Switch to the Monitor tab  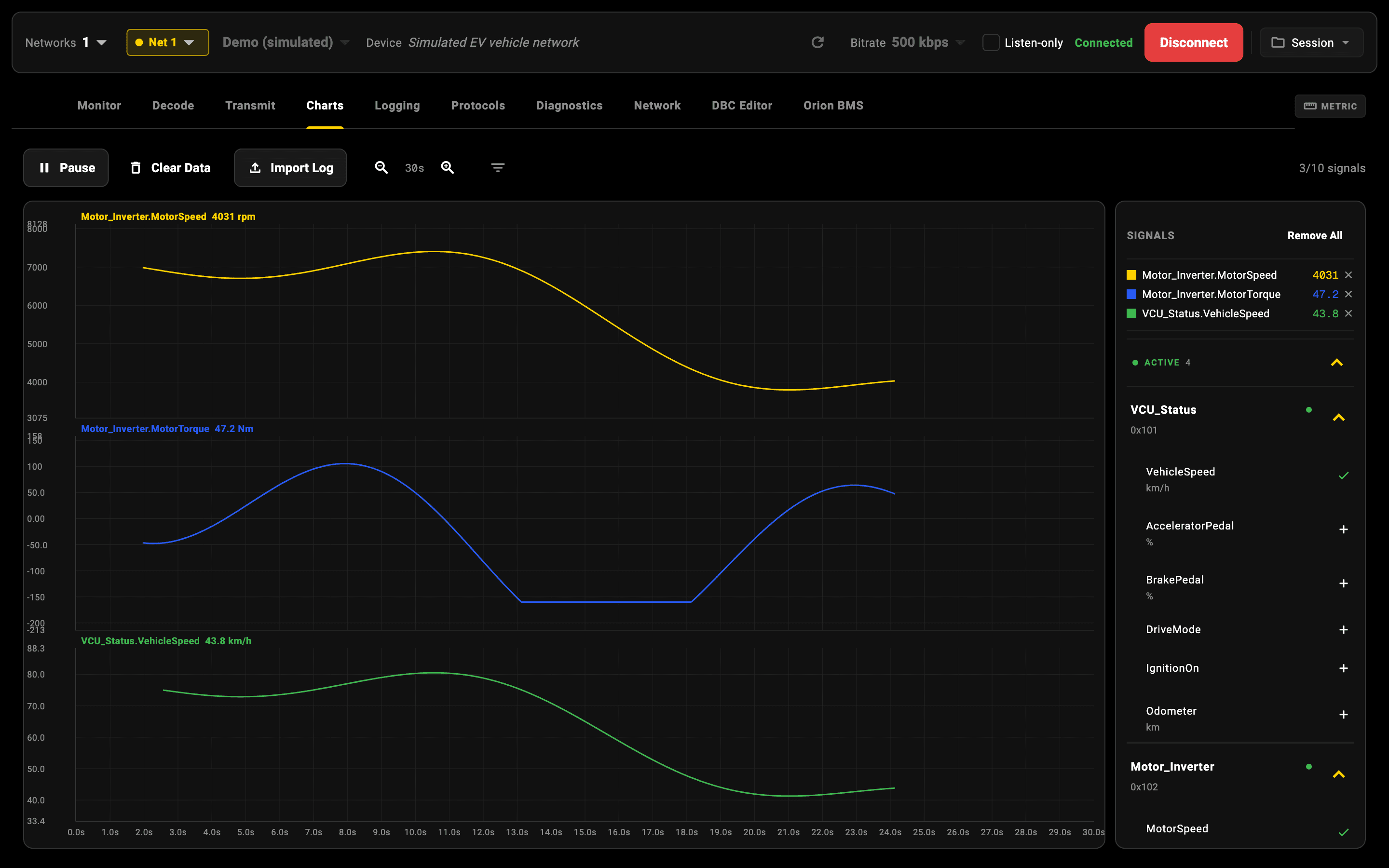(x=99, y=106)
